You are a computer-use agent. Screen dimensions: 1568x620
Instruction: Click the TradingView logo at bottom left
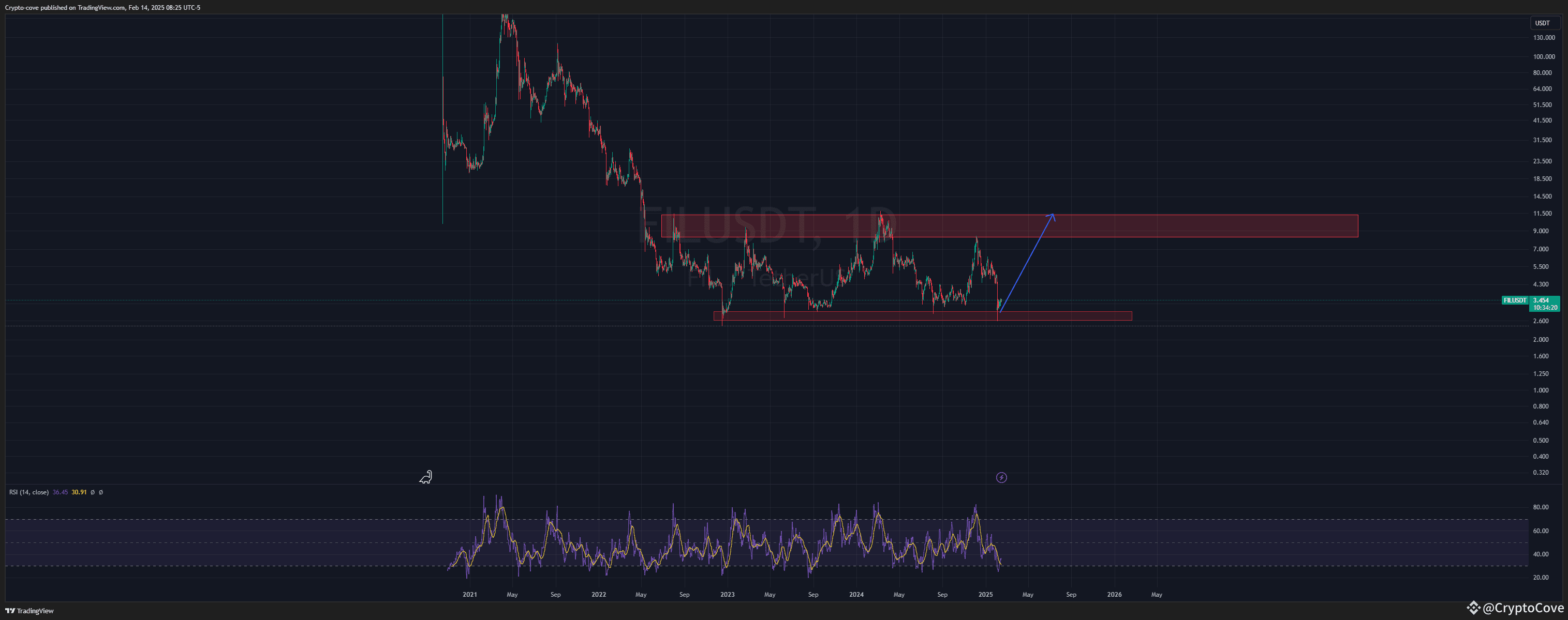point(29,611)
